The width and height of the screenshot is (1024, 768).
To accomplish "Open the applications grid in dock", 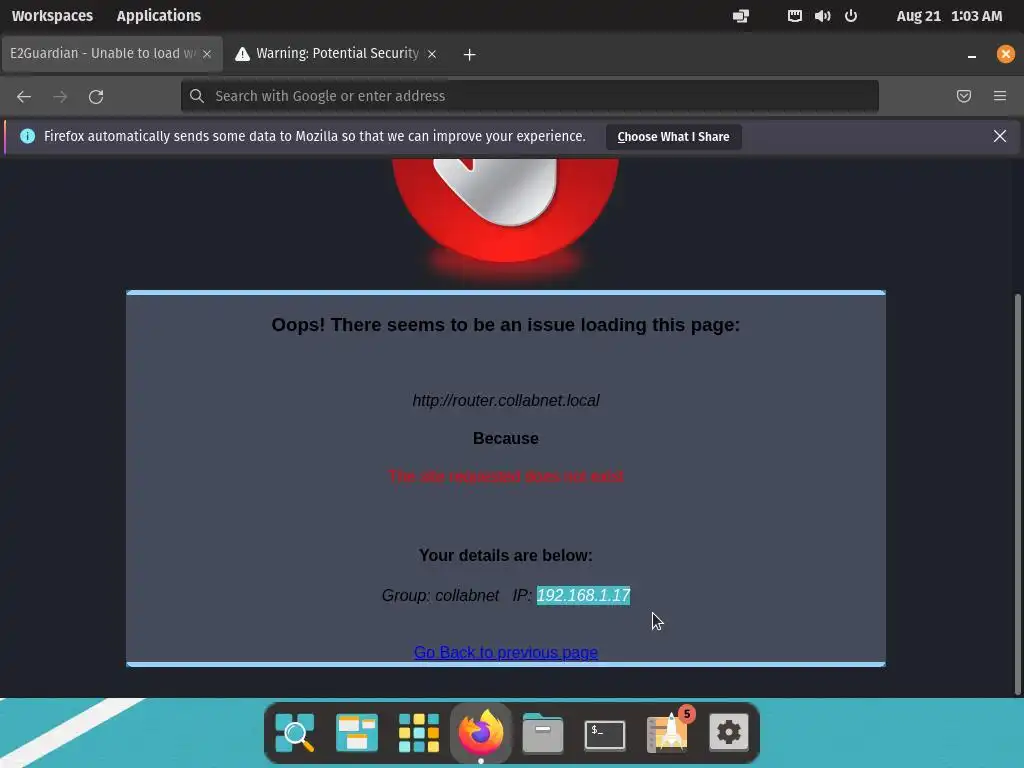I will tap(419, 733).
